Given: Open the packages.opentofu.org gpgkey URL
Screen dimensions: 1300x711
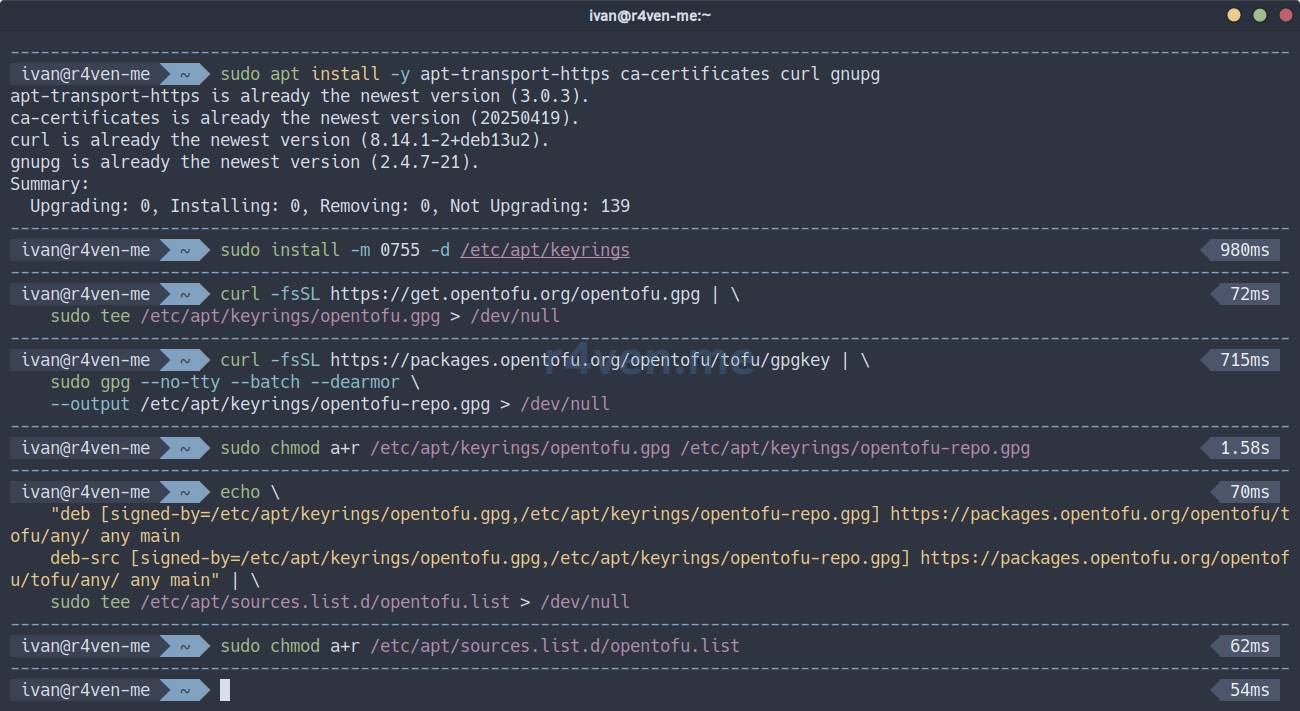Looking at the screenshot, I should pos(579,360).
